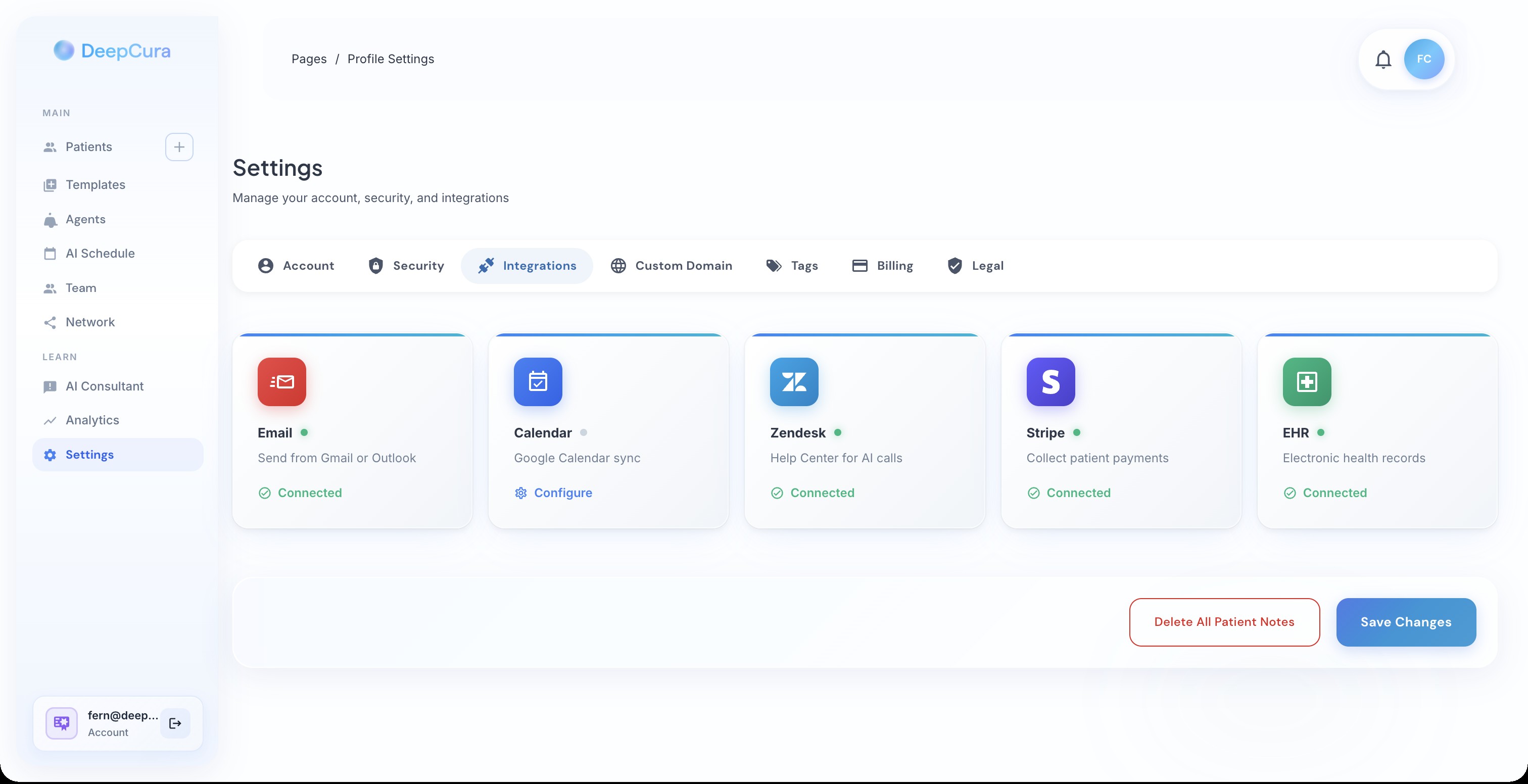Click the 'Collect patient payments' text

[x=1097, y=458]
